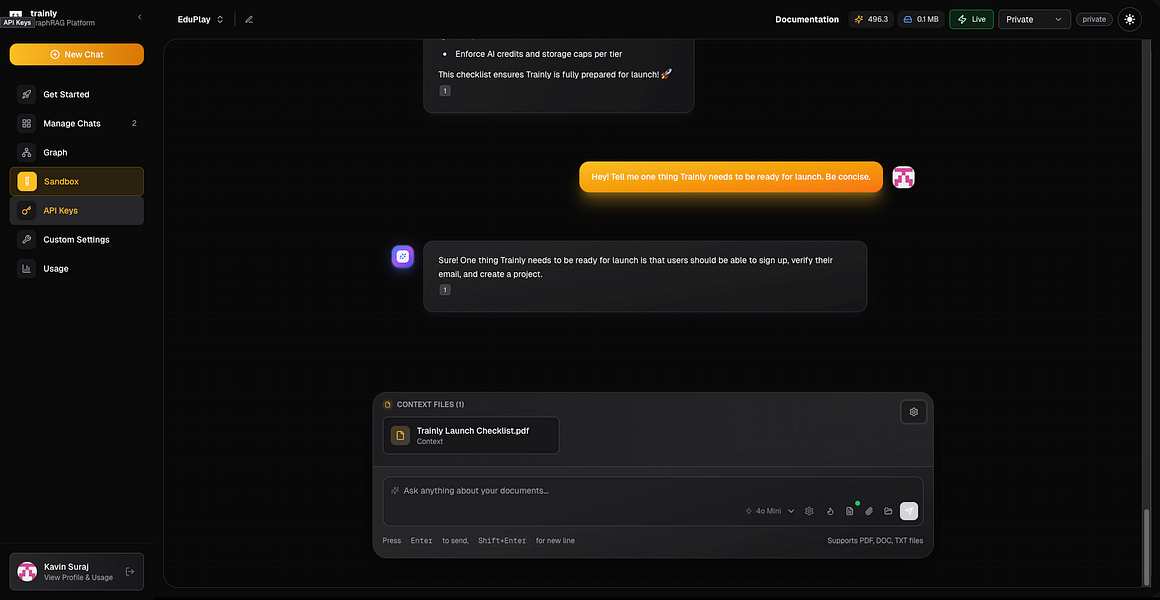Click the pencil icon to rename the project

click(x=249, y=19)
